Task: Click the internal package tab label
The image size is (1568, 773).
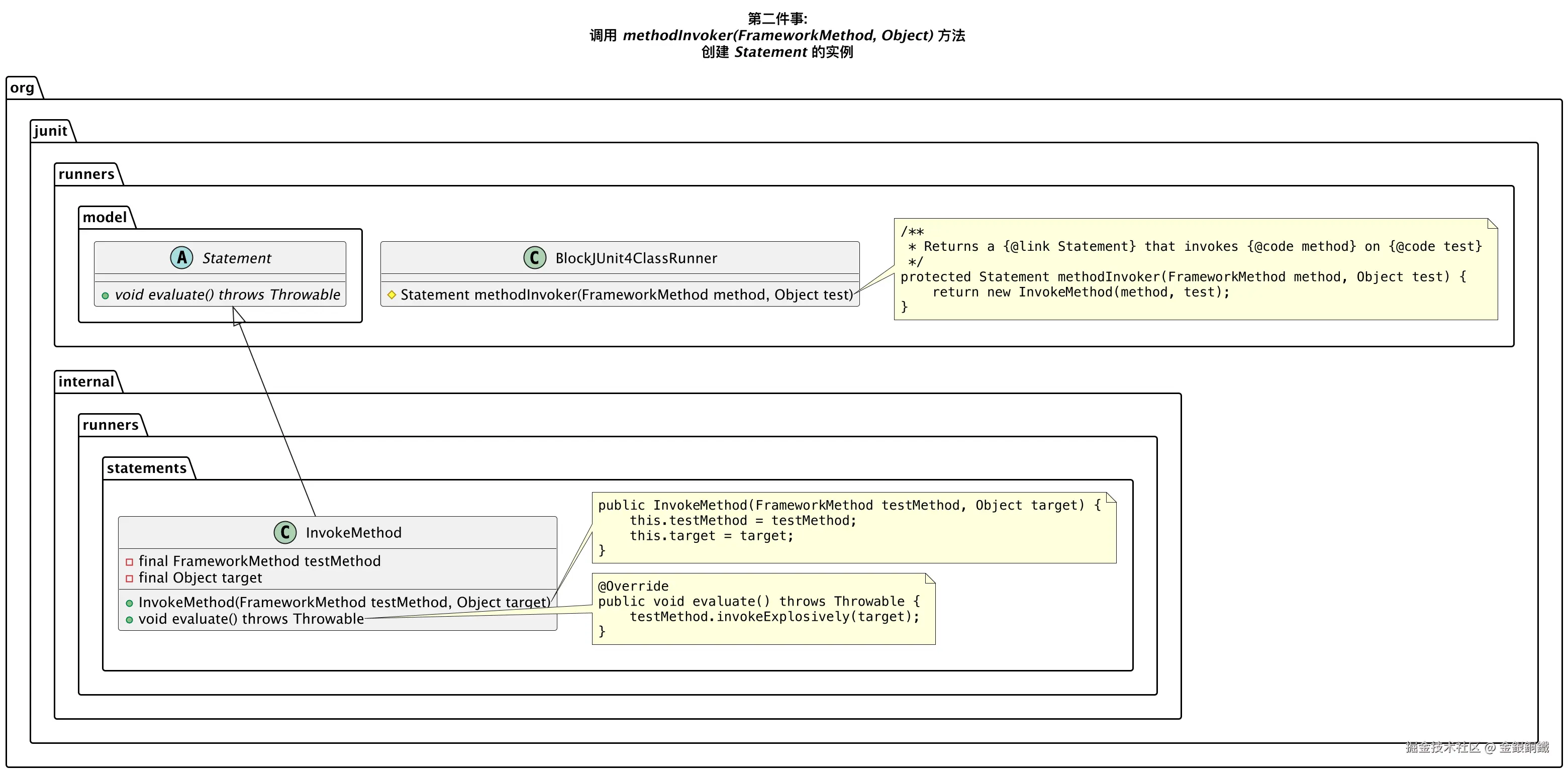Action: click(86, 381)
